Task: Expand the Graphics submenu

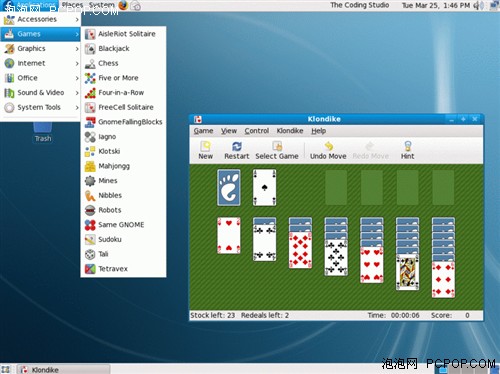Action: pos(40,49)
